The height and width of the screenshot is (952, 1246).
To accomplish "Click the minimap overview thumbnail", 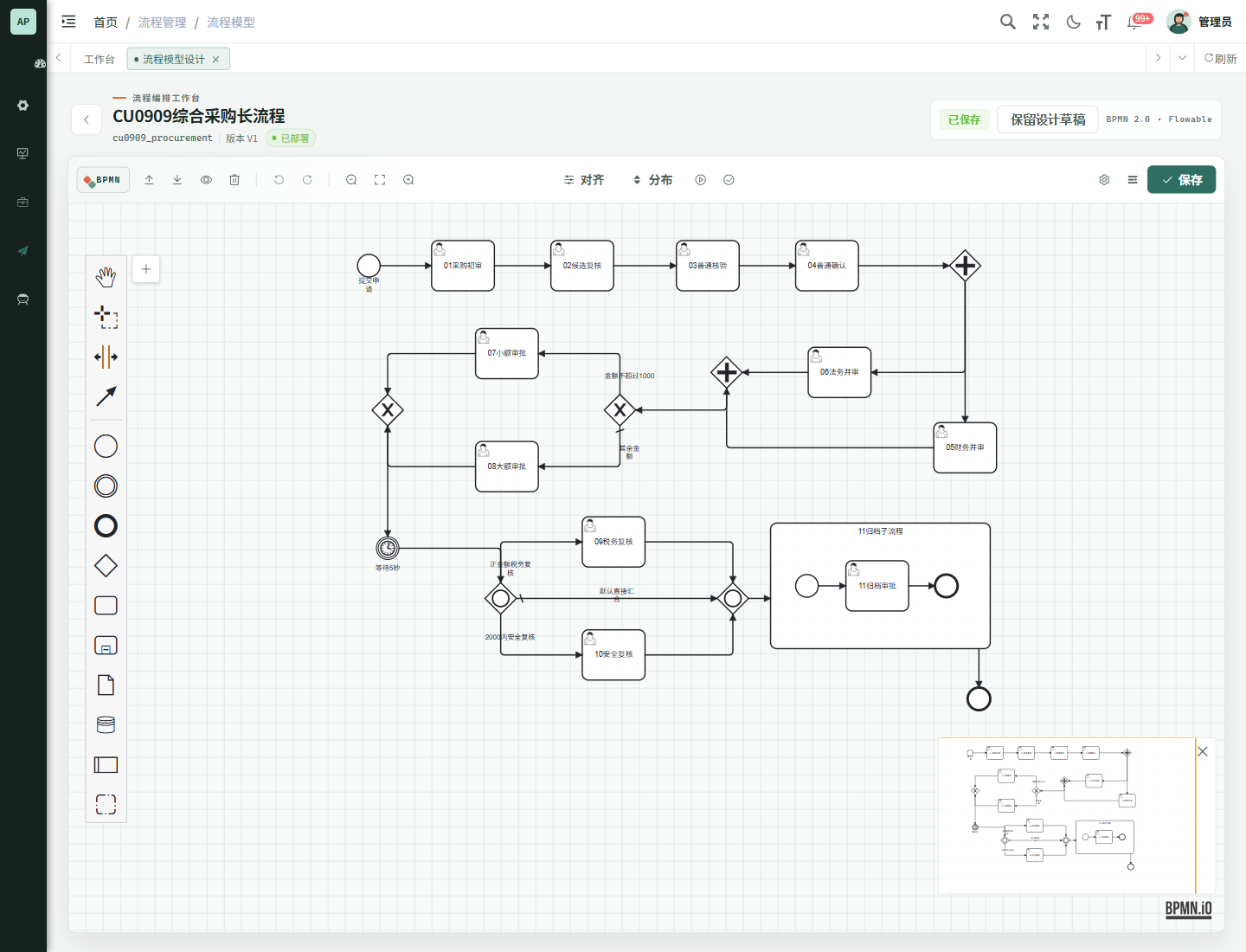I will tap(1067, 814).
